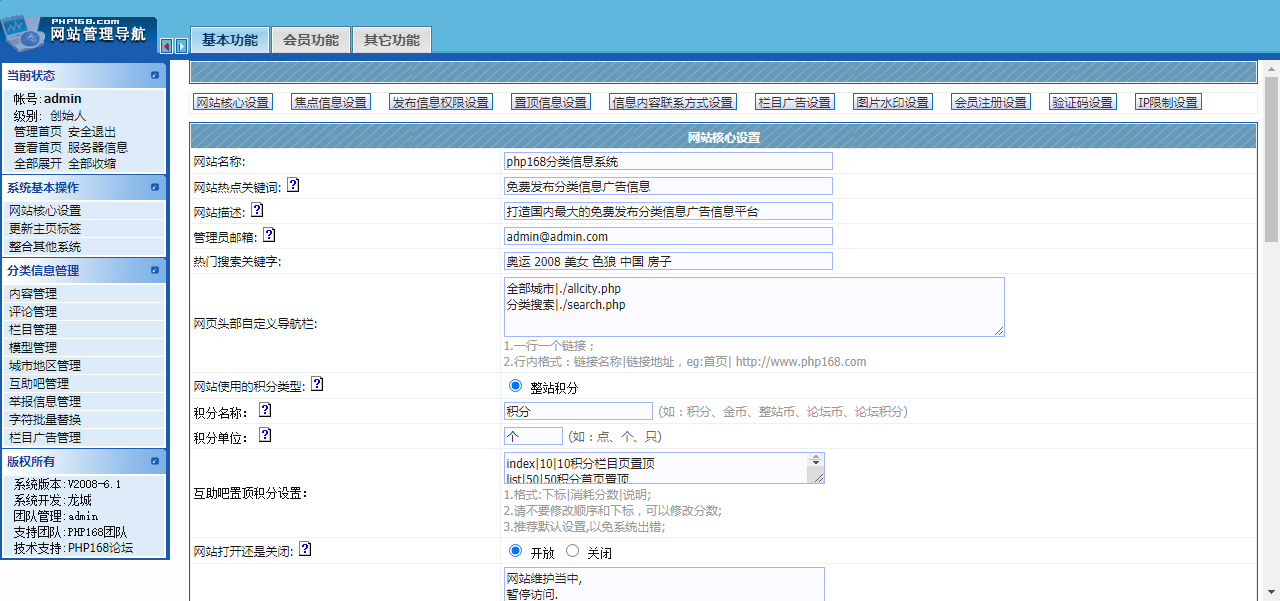
Task: Click the 积分名称 input field
Action: click(x=578, y=411)
